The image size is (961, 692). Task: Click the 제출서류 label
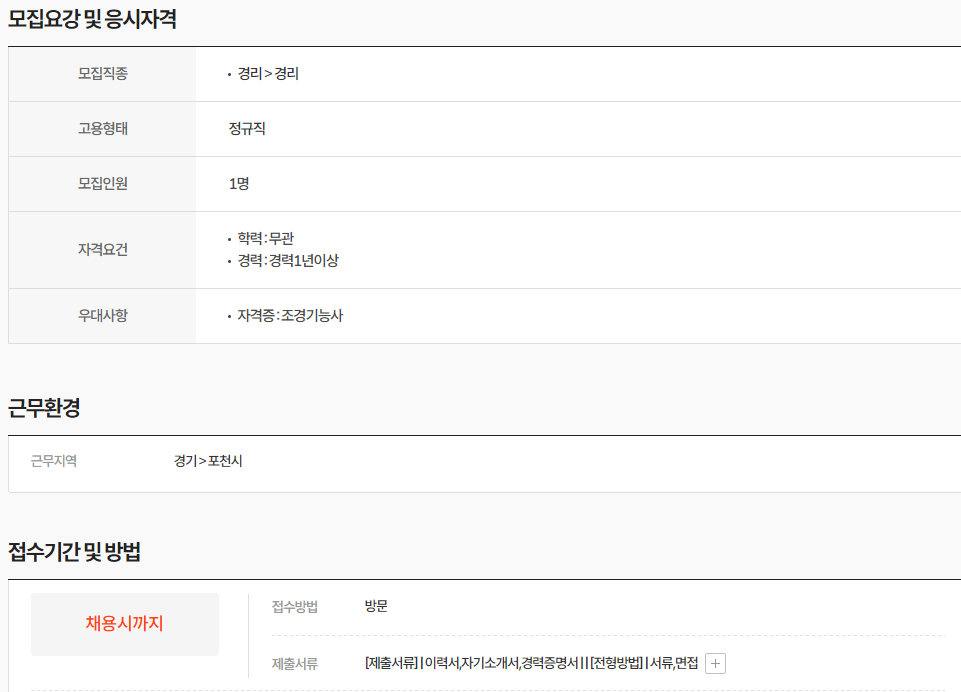[x=295, y=664]
